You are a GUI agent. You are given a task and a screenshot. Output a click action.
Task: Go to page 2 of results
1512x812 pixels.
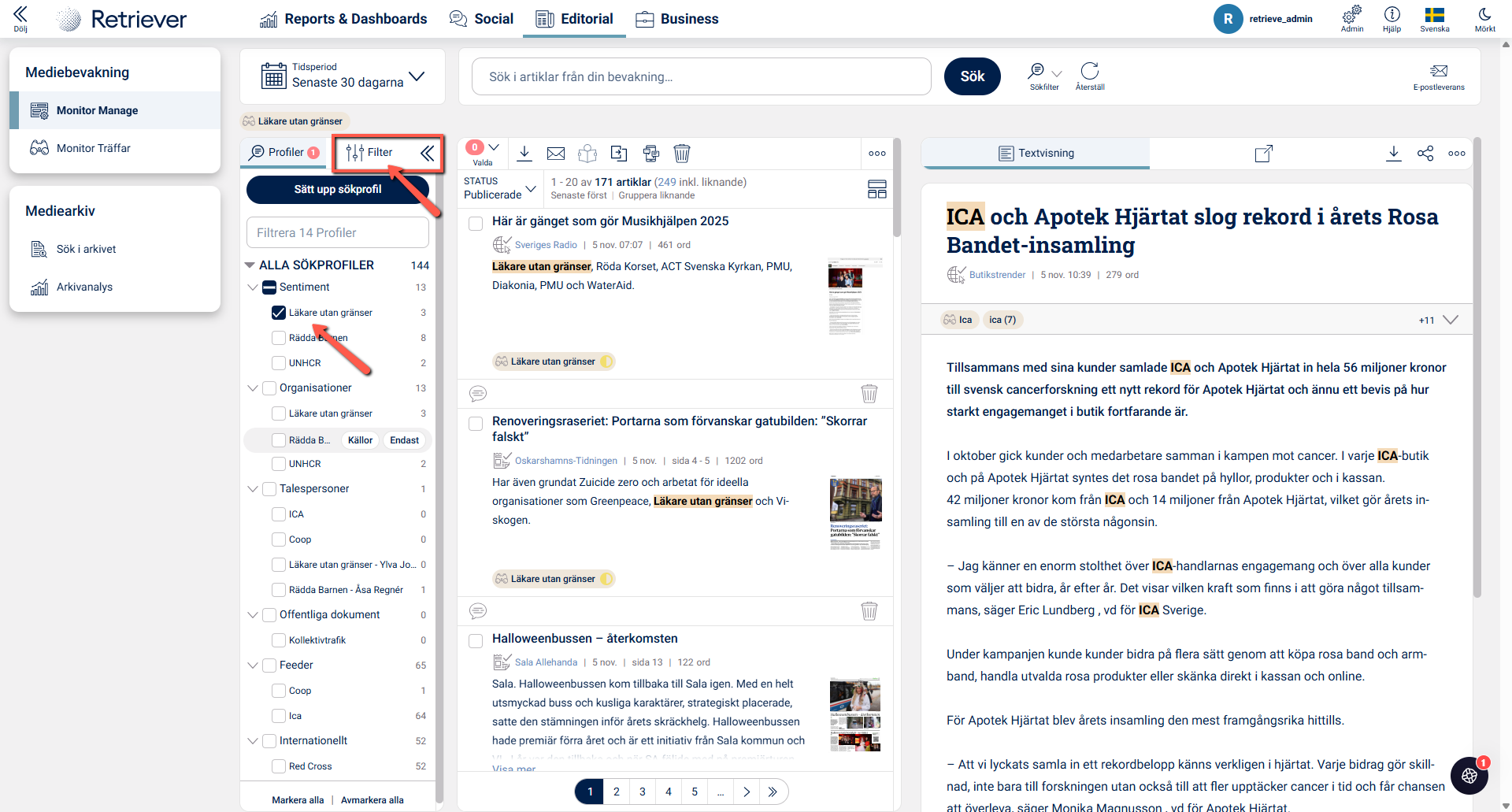click(617, 792)
